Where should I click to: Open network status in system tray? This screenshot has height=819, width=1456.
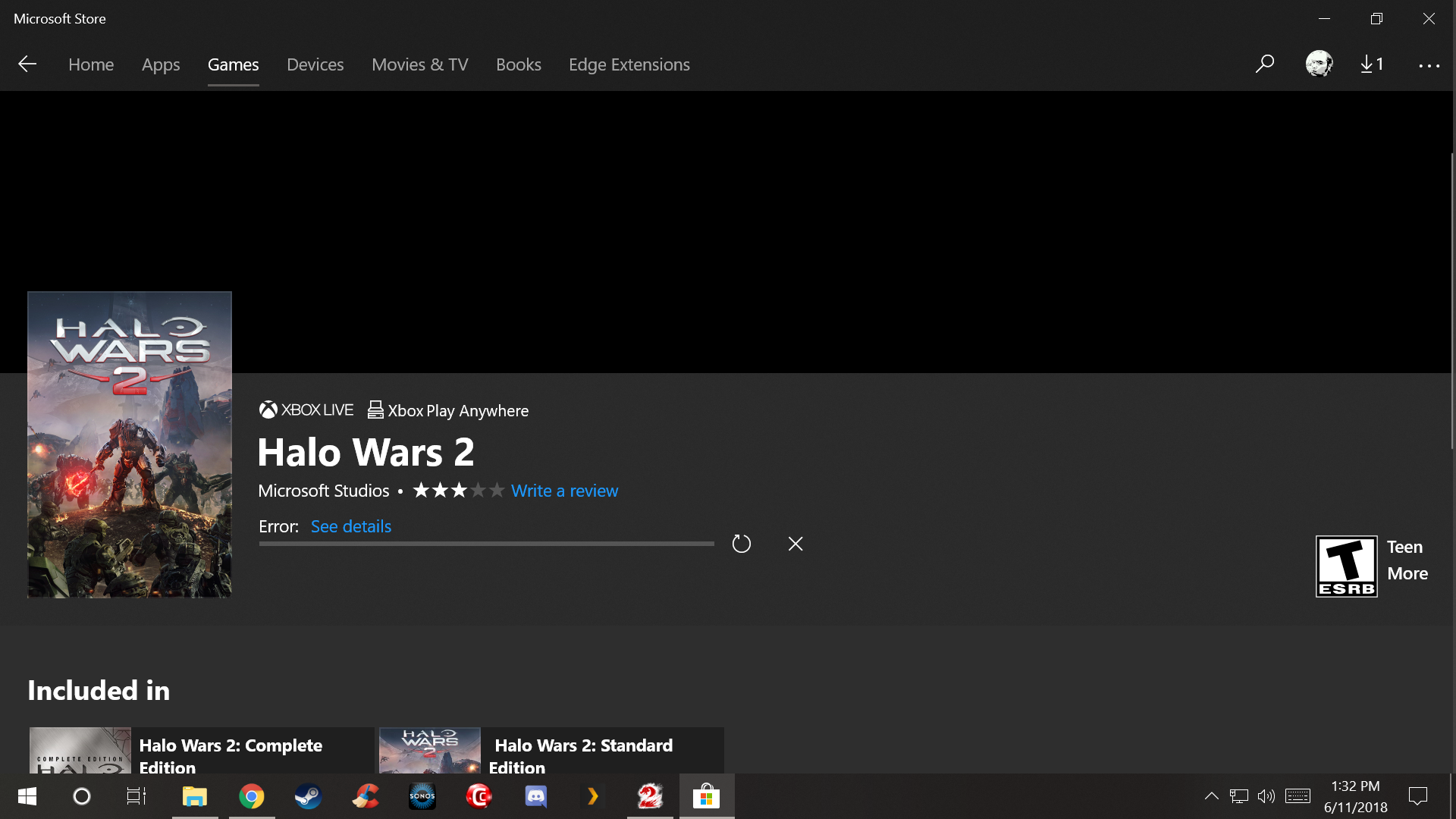[x=1238, y=796]
